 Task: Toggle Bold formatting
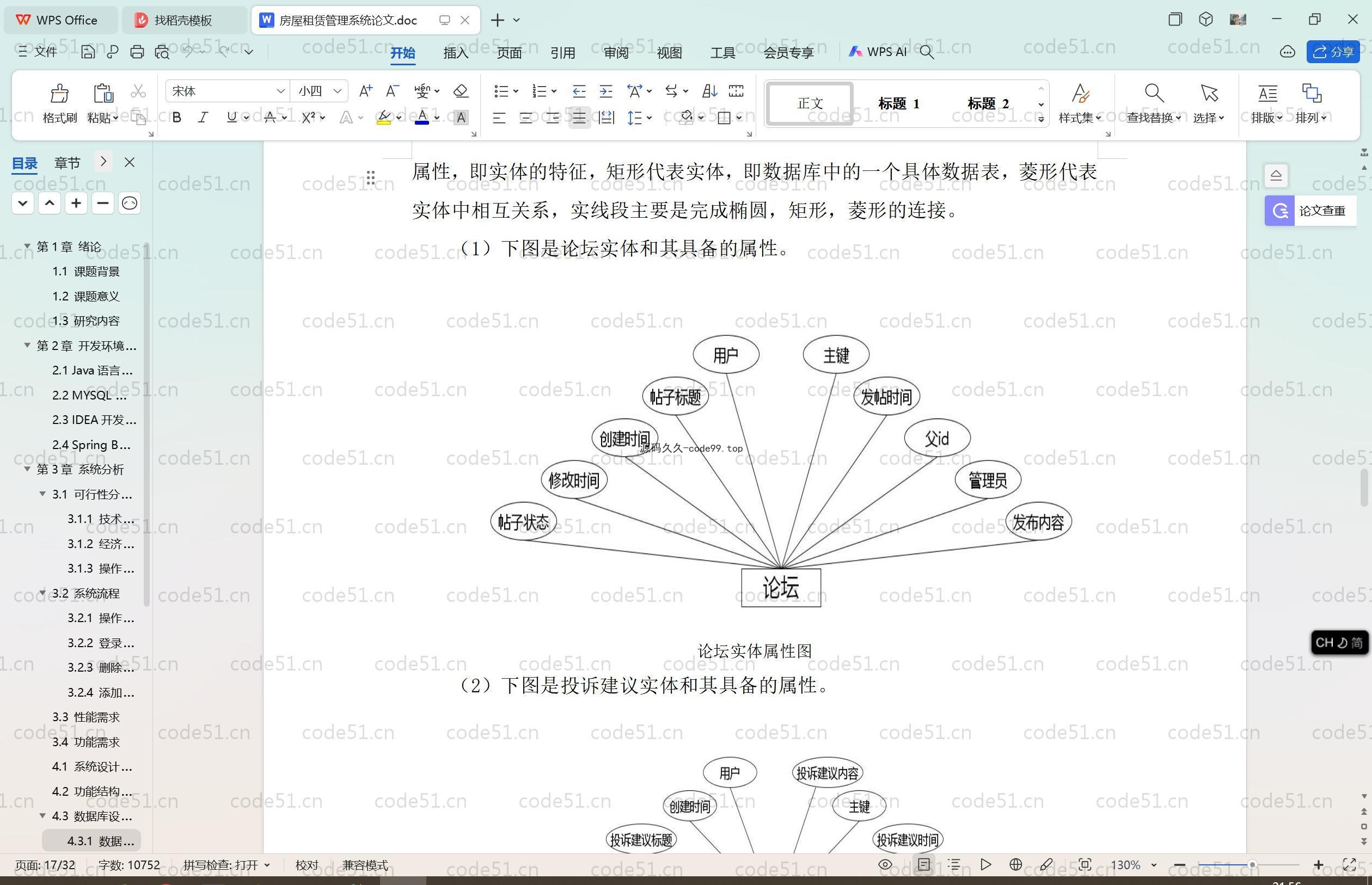pyautogui.click(x=177, y=118)
